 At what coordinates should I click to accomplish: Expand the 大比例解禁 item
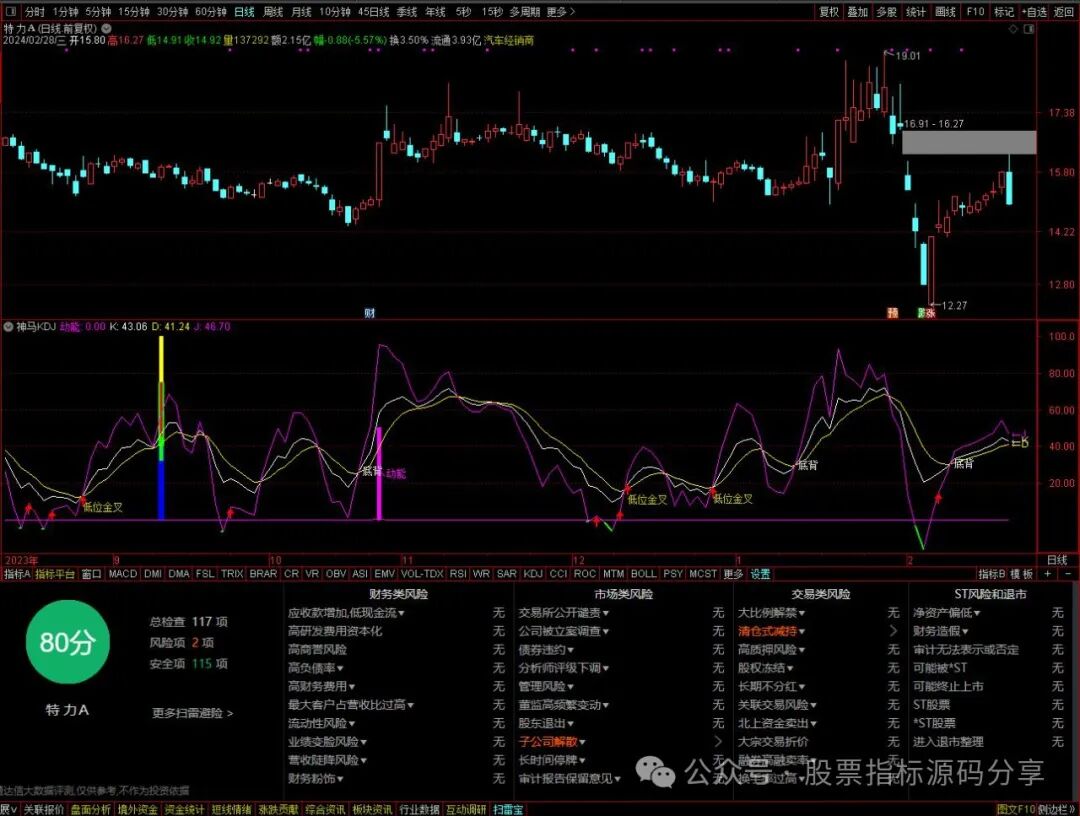tap(771, 612)
